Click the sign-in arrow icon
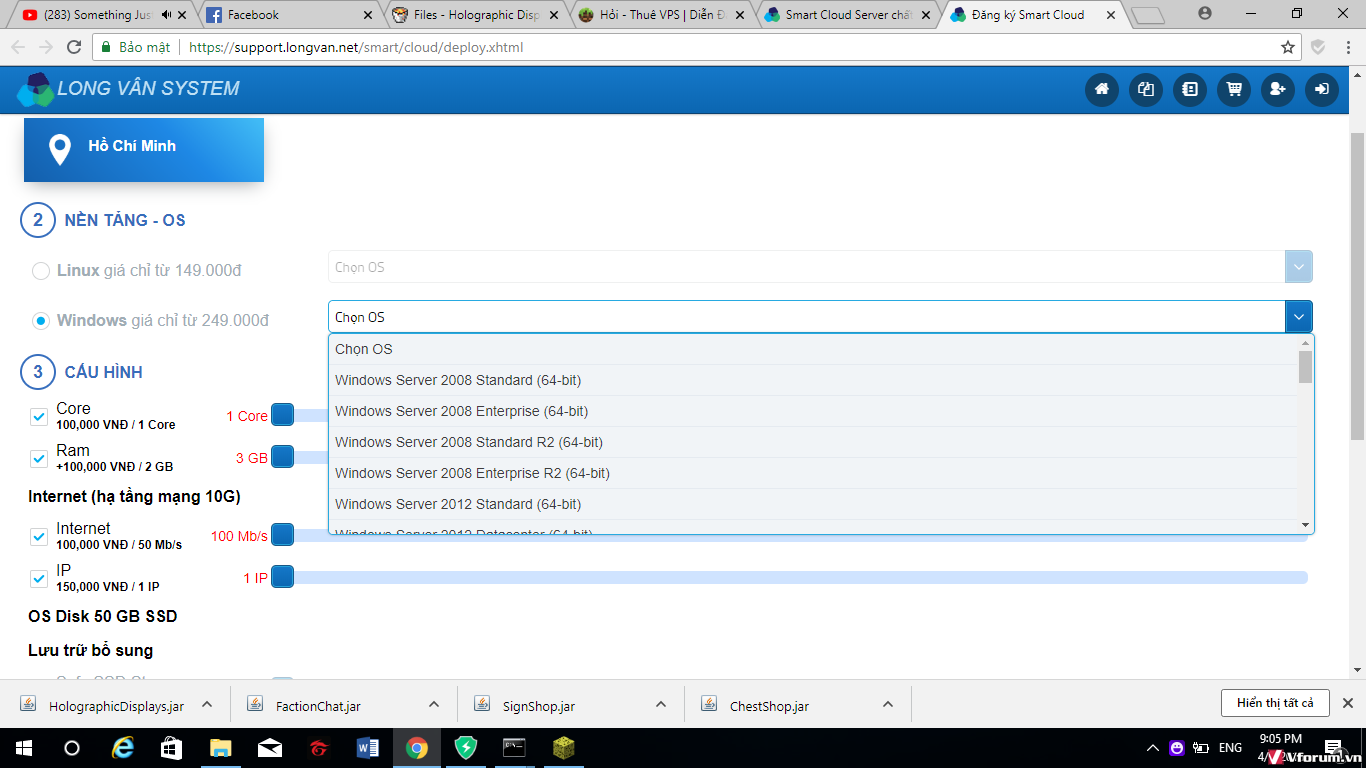The image size is (1366, 768). [1322, 89]
